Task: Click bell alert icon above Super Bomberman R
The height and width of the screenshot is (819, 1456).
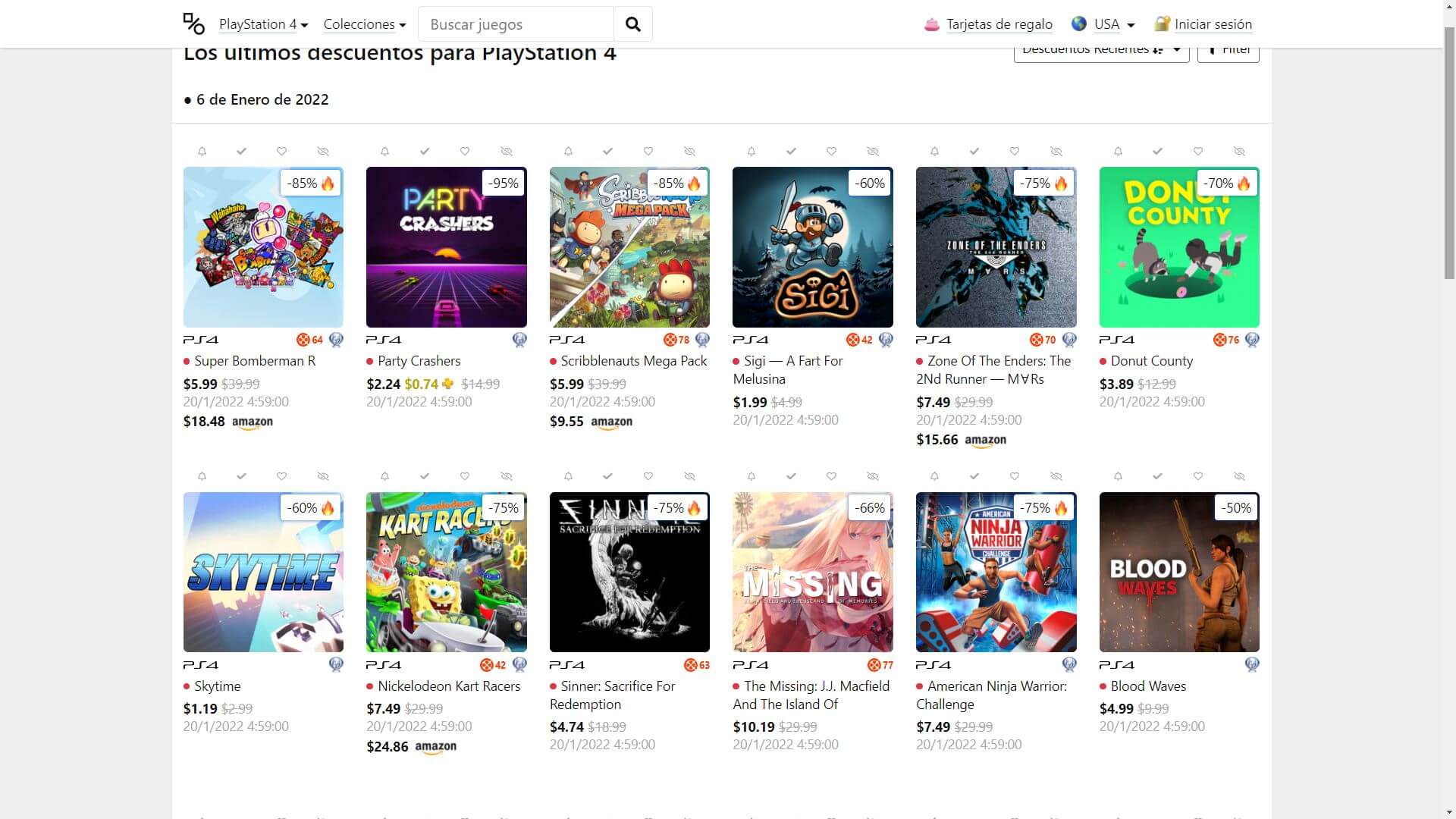Action: pyautogui.click(x=202, y=152)
